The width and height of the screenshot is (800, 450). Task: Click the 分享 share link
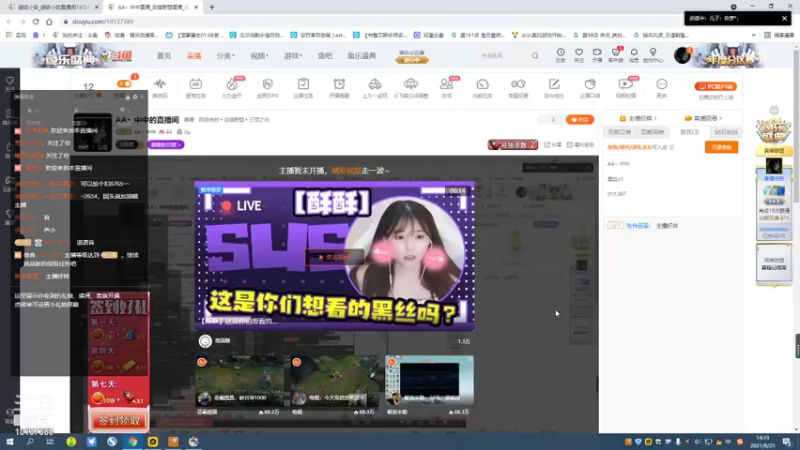click(x=553, y=145)
